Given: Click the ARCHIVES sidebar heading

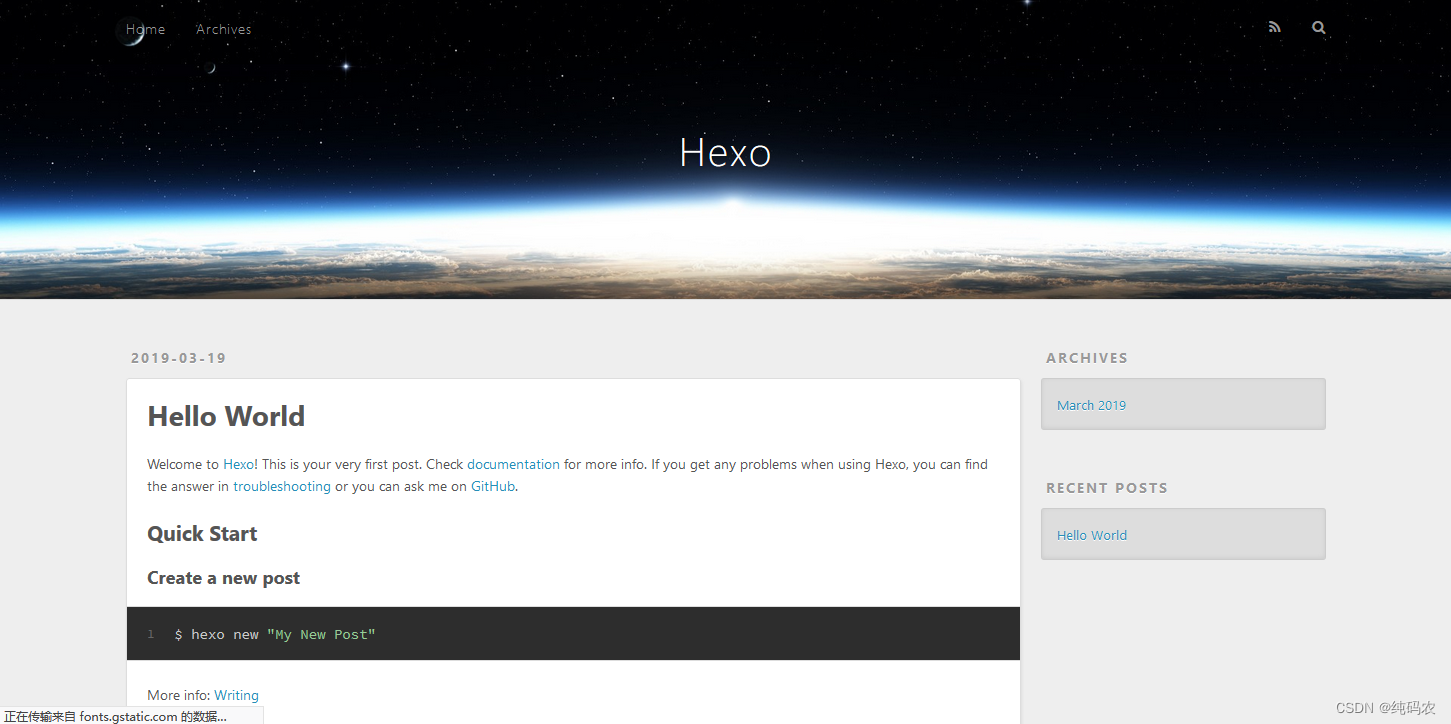Looking at the screenshot, I should [x=1087, y=357].
